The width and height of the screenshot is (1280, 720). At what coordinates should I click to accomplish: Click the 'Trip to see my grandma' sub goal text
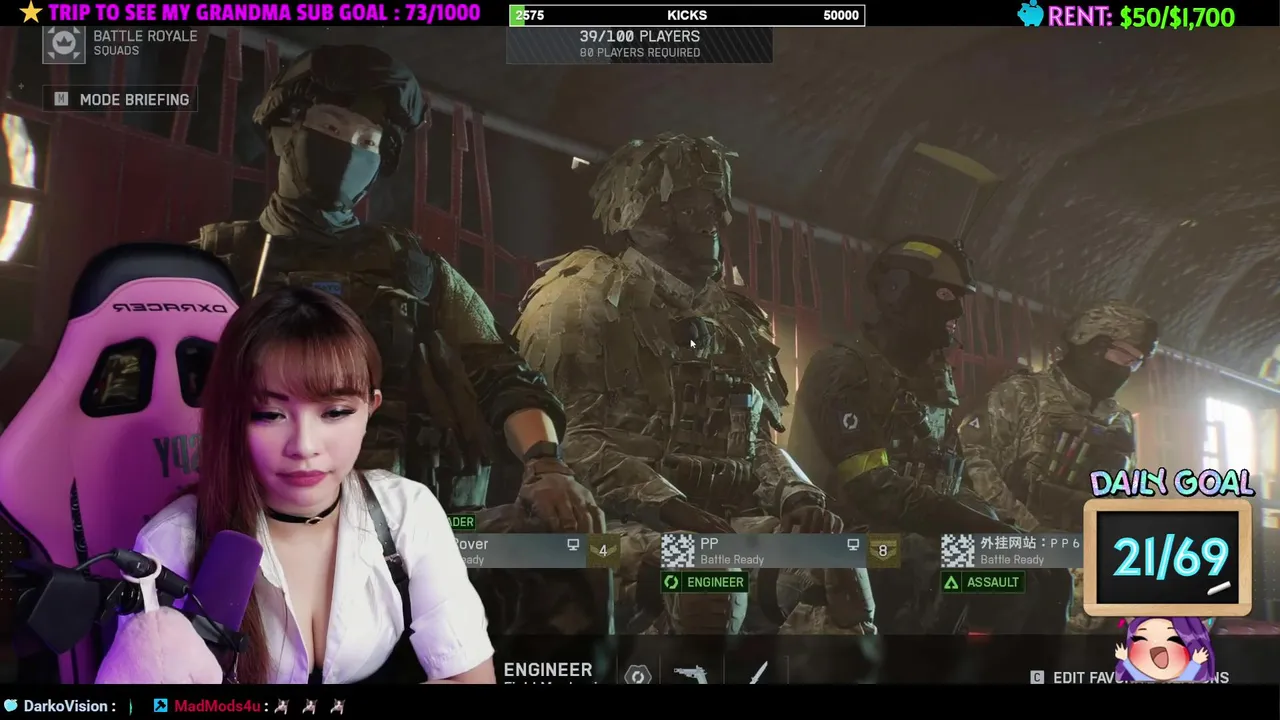(264, 13)
